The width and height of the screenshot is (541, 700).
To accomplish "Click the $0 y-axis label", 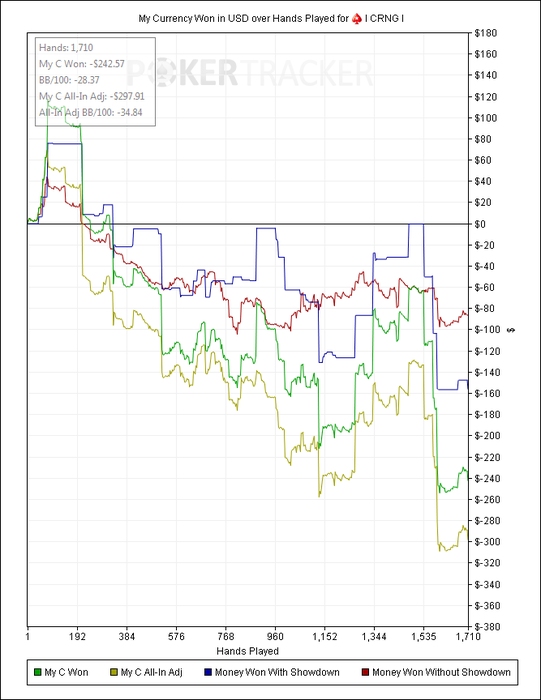I will point(480,224).
